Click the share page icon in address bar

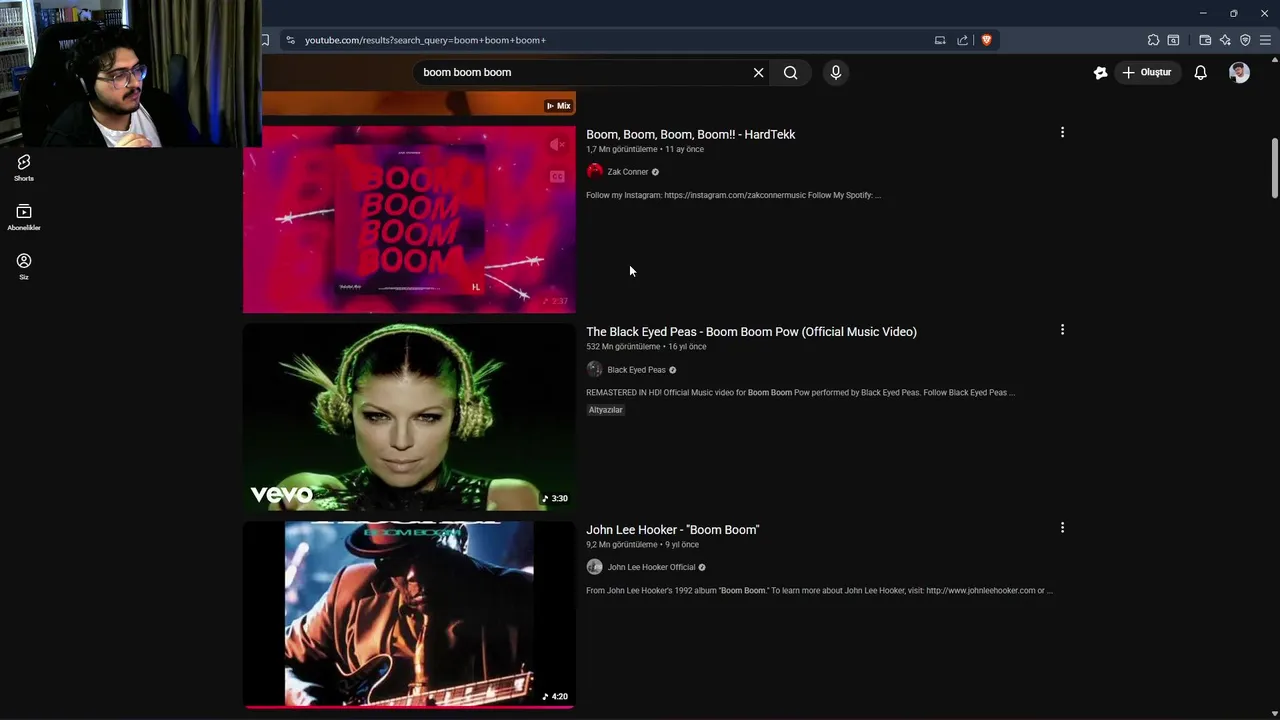point(962,40)
